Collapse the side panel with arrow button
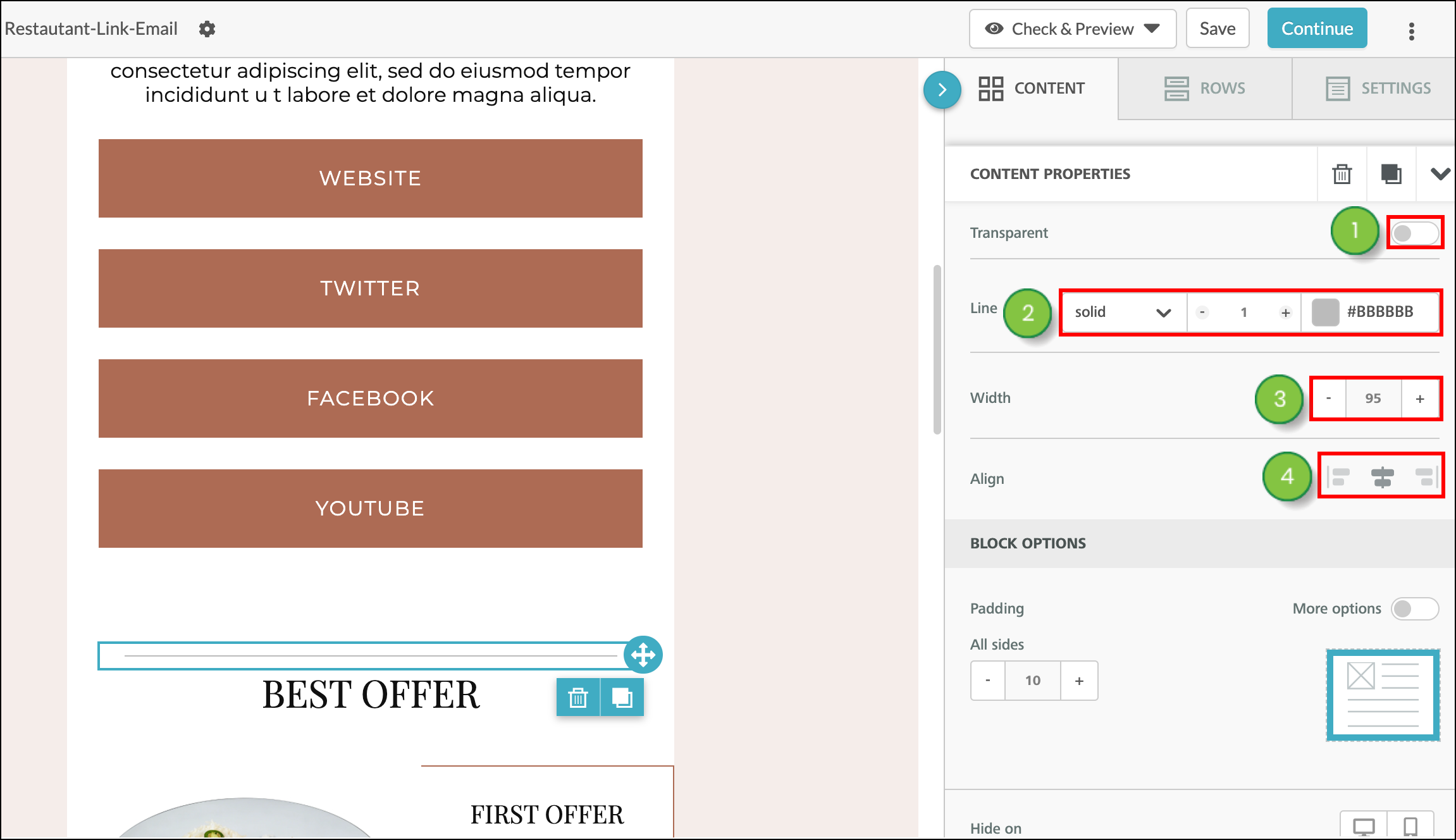The width and height of the screenshot is (1456, 840). (x=942, y=90)
